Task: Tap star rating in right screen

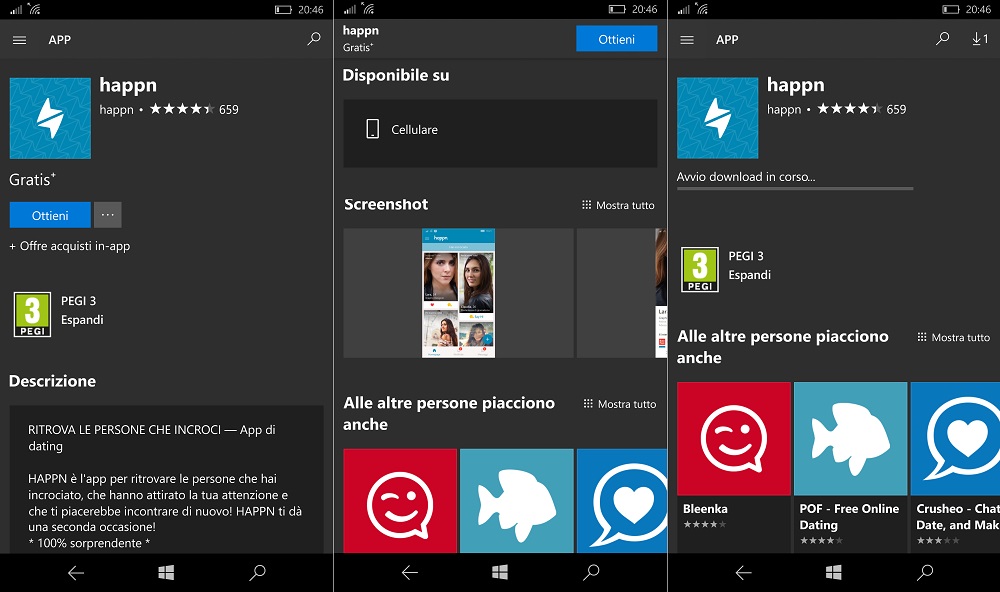Action: tap(849, 109)
